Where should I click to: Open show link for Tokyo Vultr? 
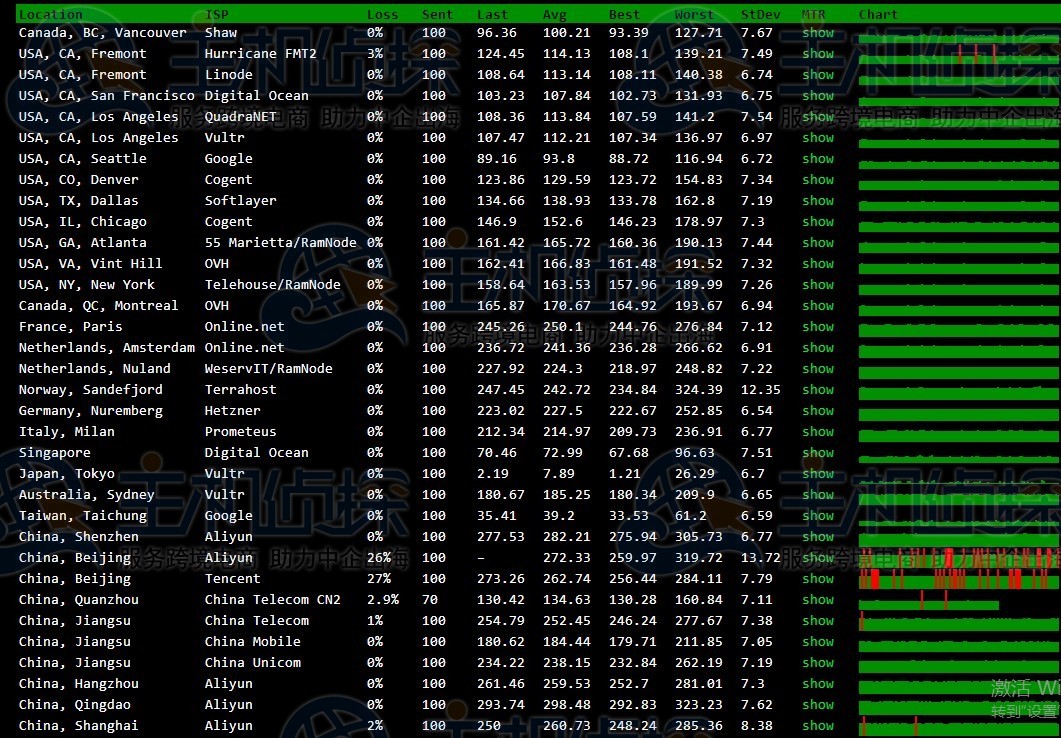pyautogui.click(x=817, y=474)
